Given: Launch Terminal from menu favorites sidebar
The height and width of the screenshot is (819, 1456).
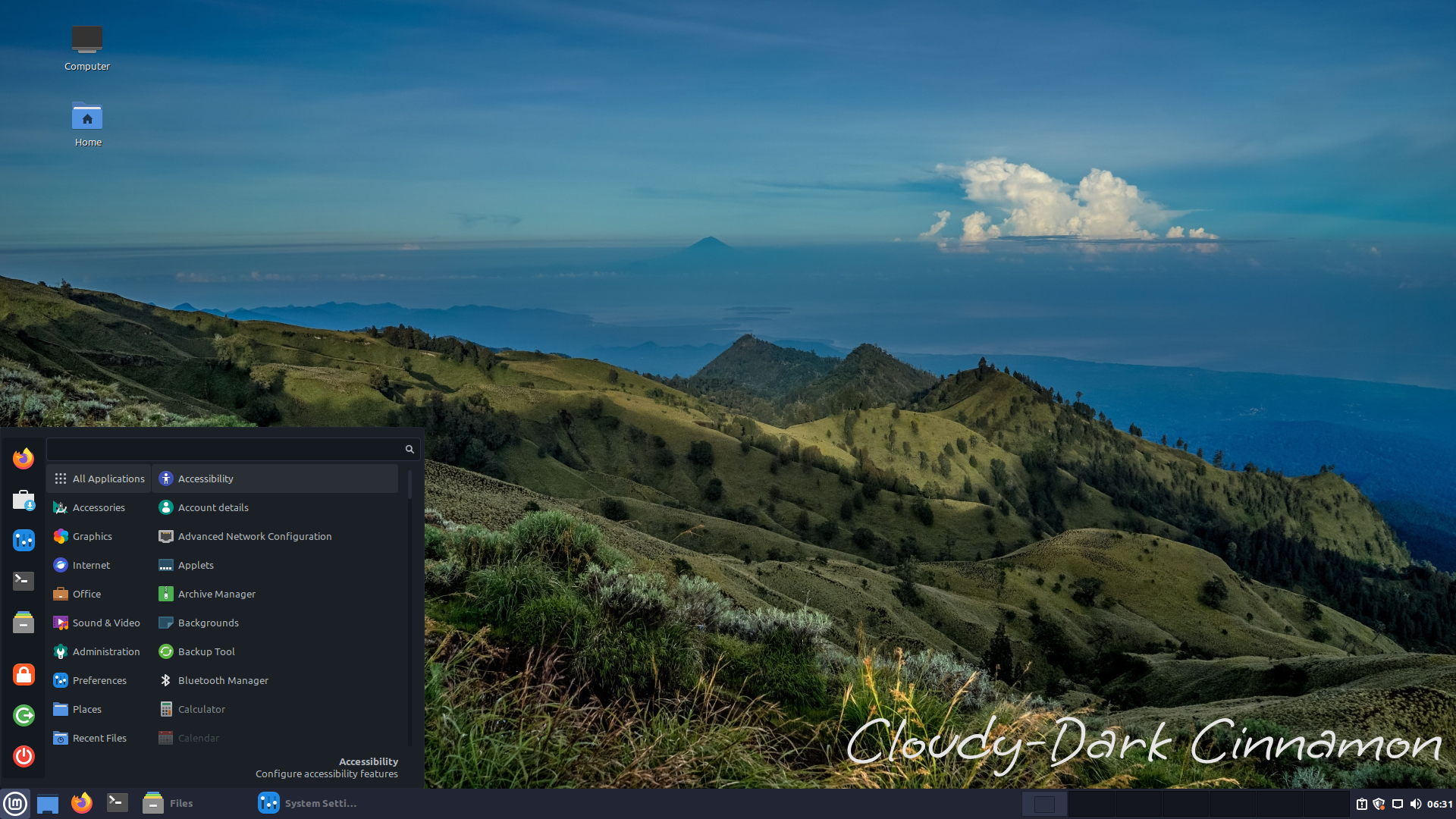Looking at the screenshot, I should click(x=24, y=581).
